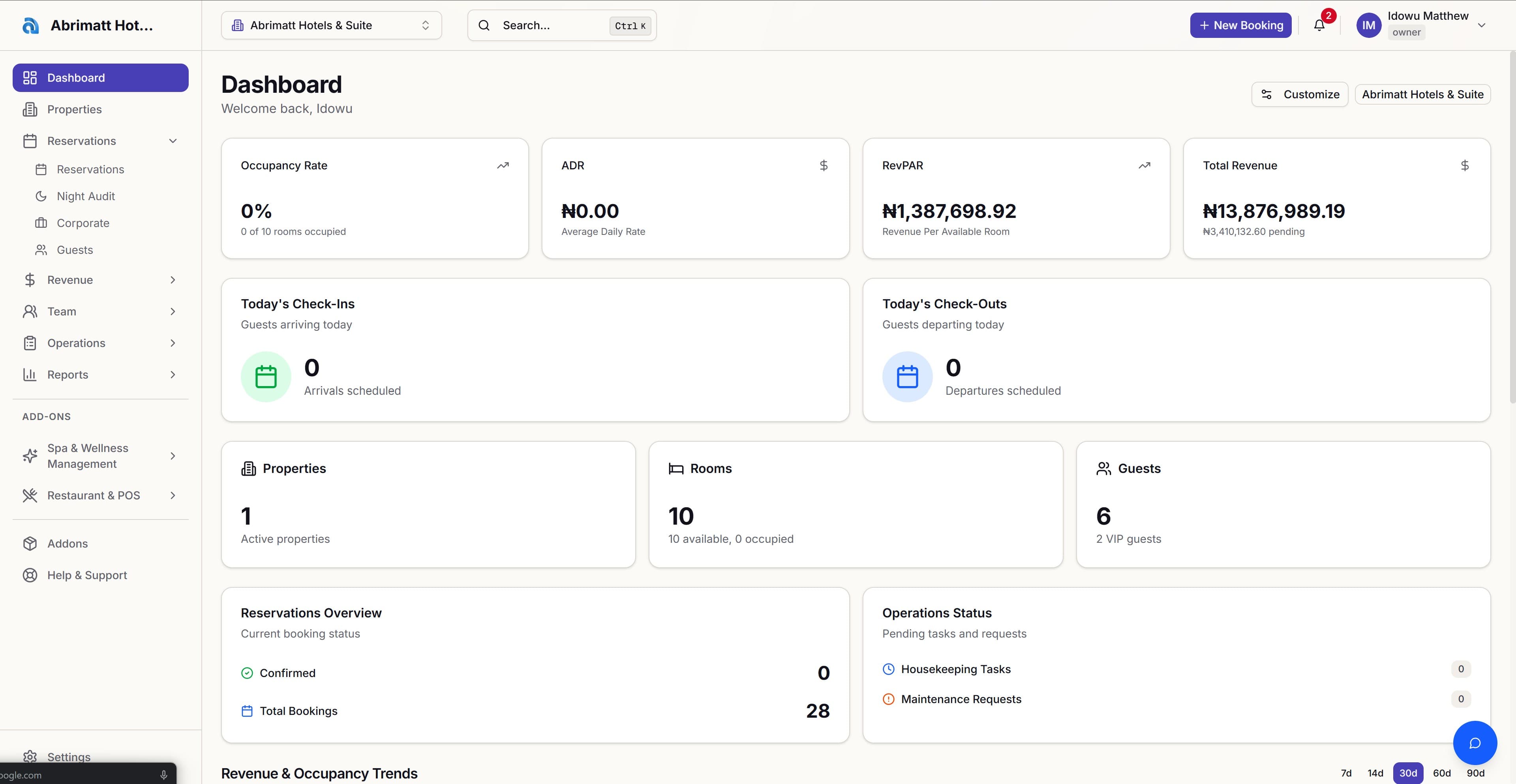Click the ADR dollar icon

823,165
